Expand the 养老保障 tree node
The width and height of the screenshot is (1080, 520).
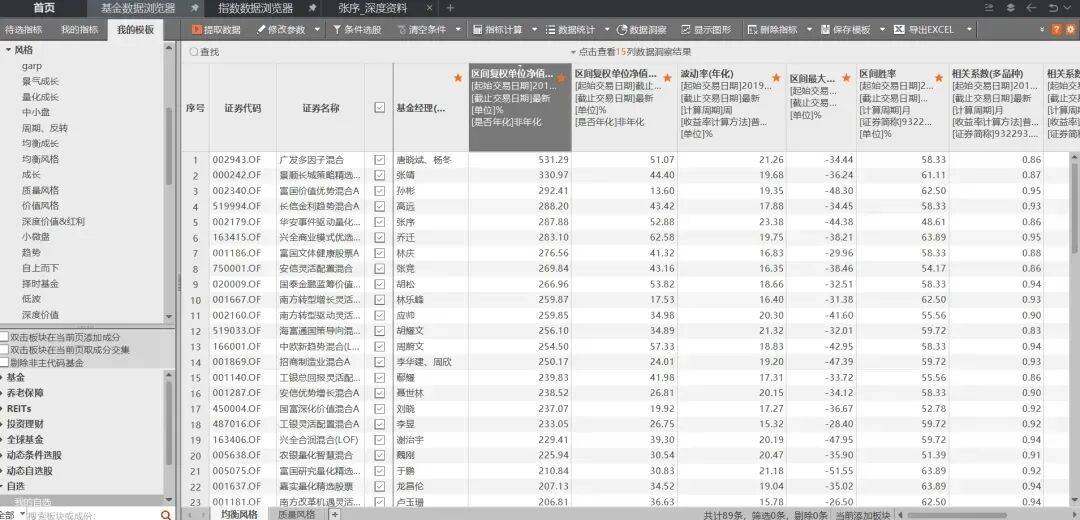(3, 393)
